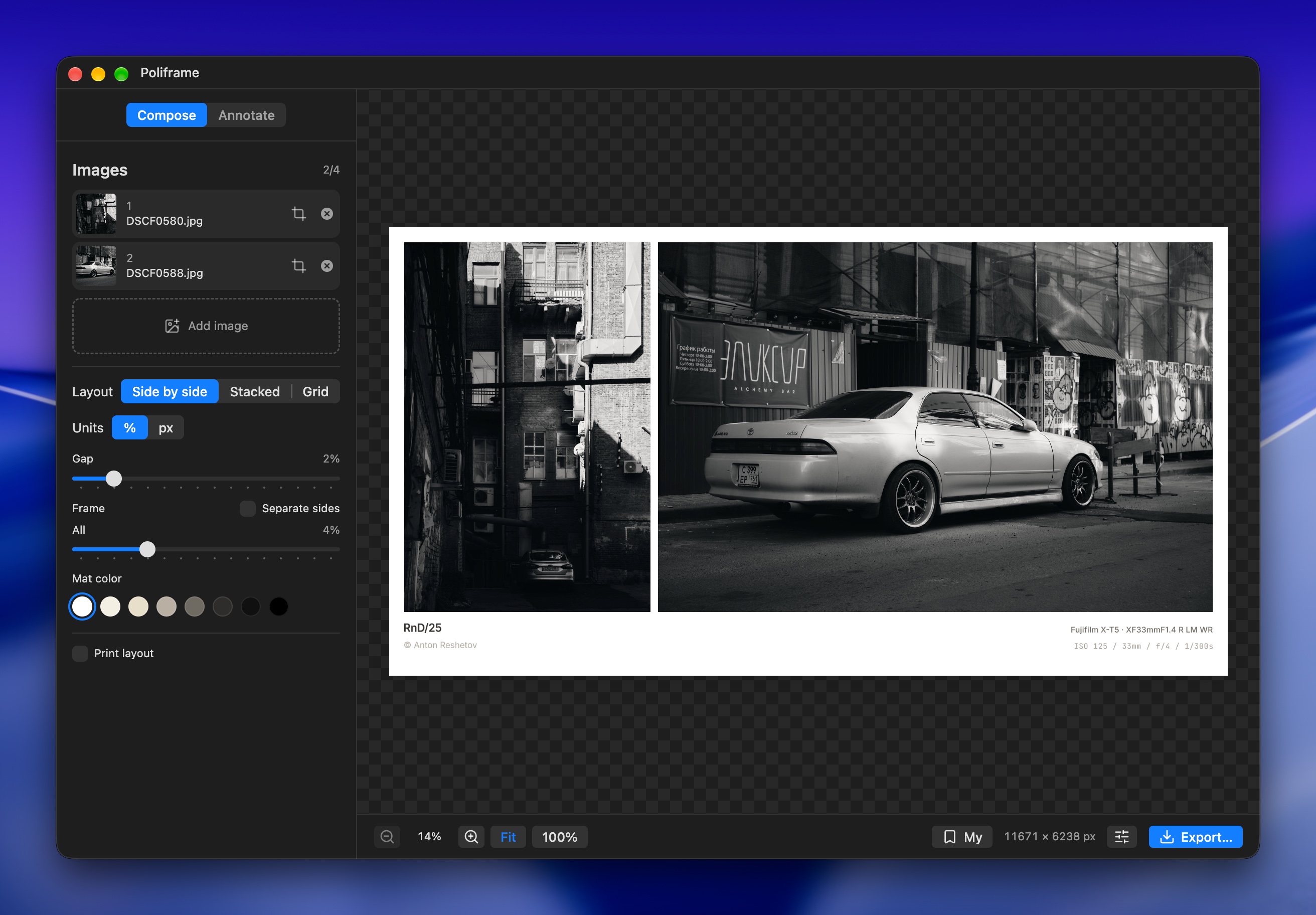Click the Fujifilm X-T5 camera info text
The height and width of the screenshot is (915, 1316).
click(x=1142, y=630)
